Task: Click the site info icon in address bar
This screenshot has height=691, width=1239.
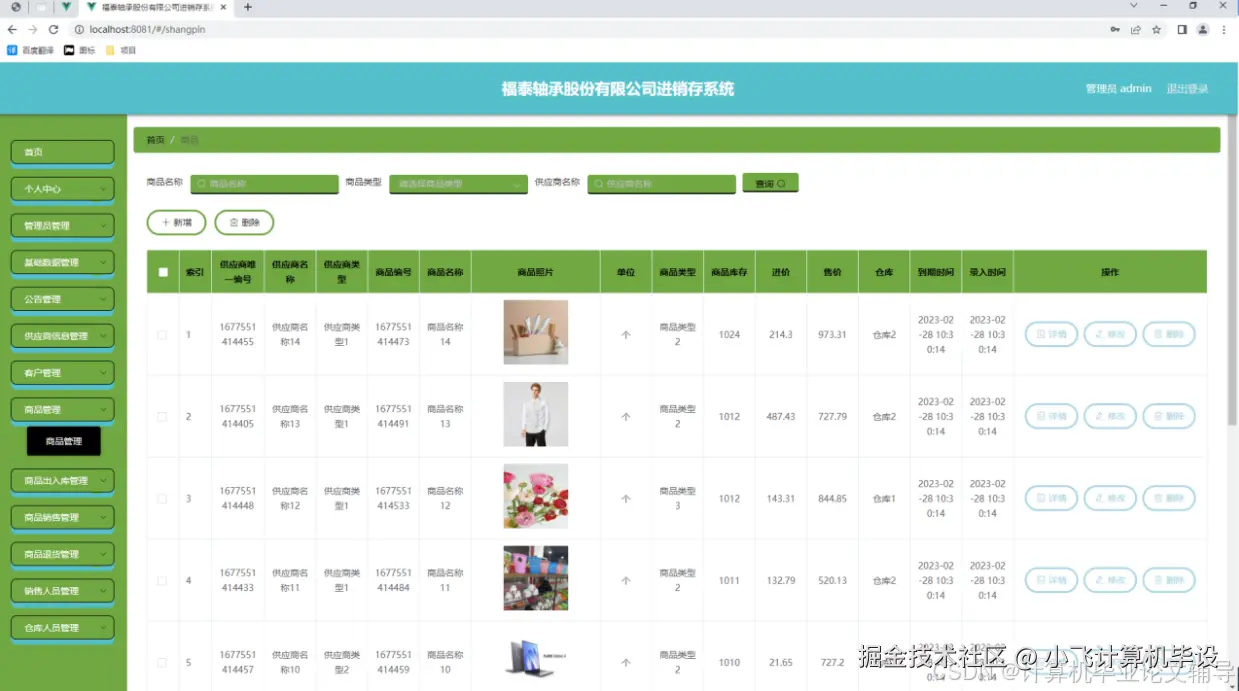Action: [x=78, y=30]
